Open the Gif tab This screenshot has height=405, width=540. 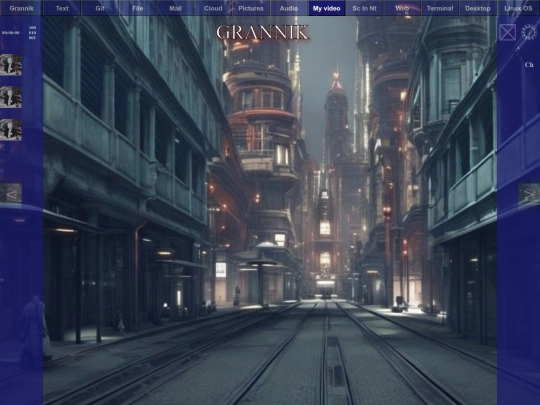tap(100, 8)
